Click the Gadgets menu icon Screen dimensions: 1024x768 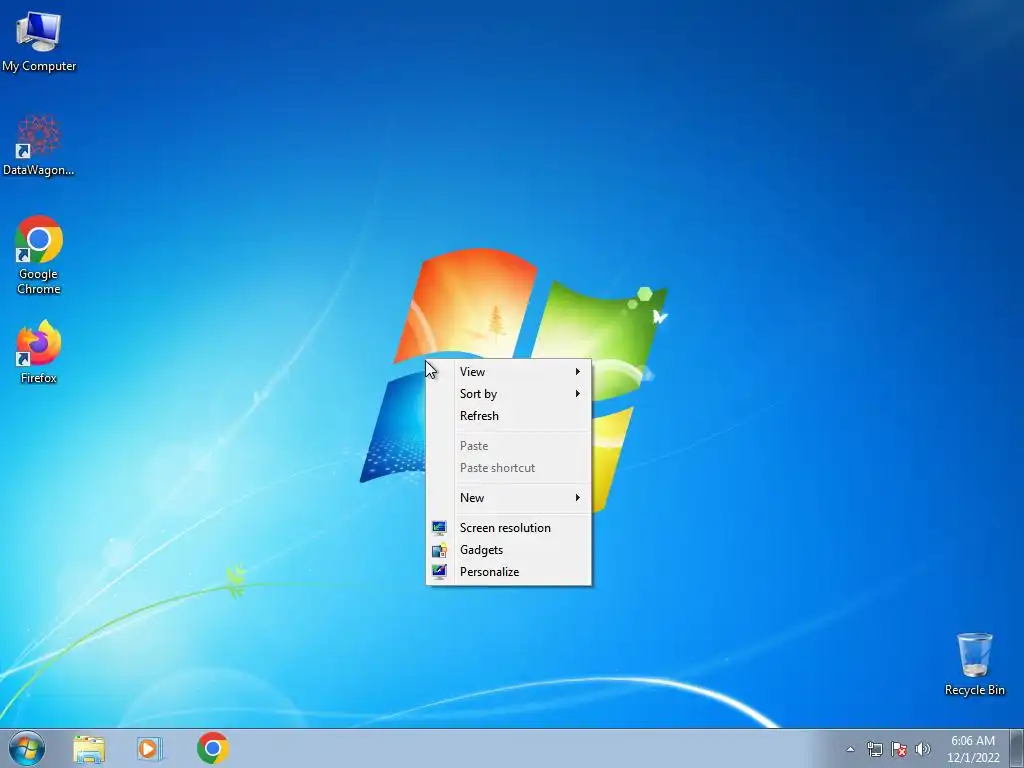[439, 550]
